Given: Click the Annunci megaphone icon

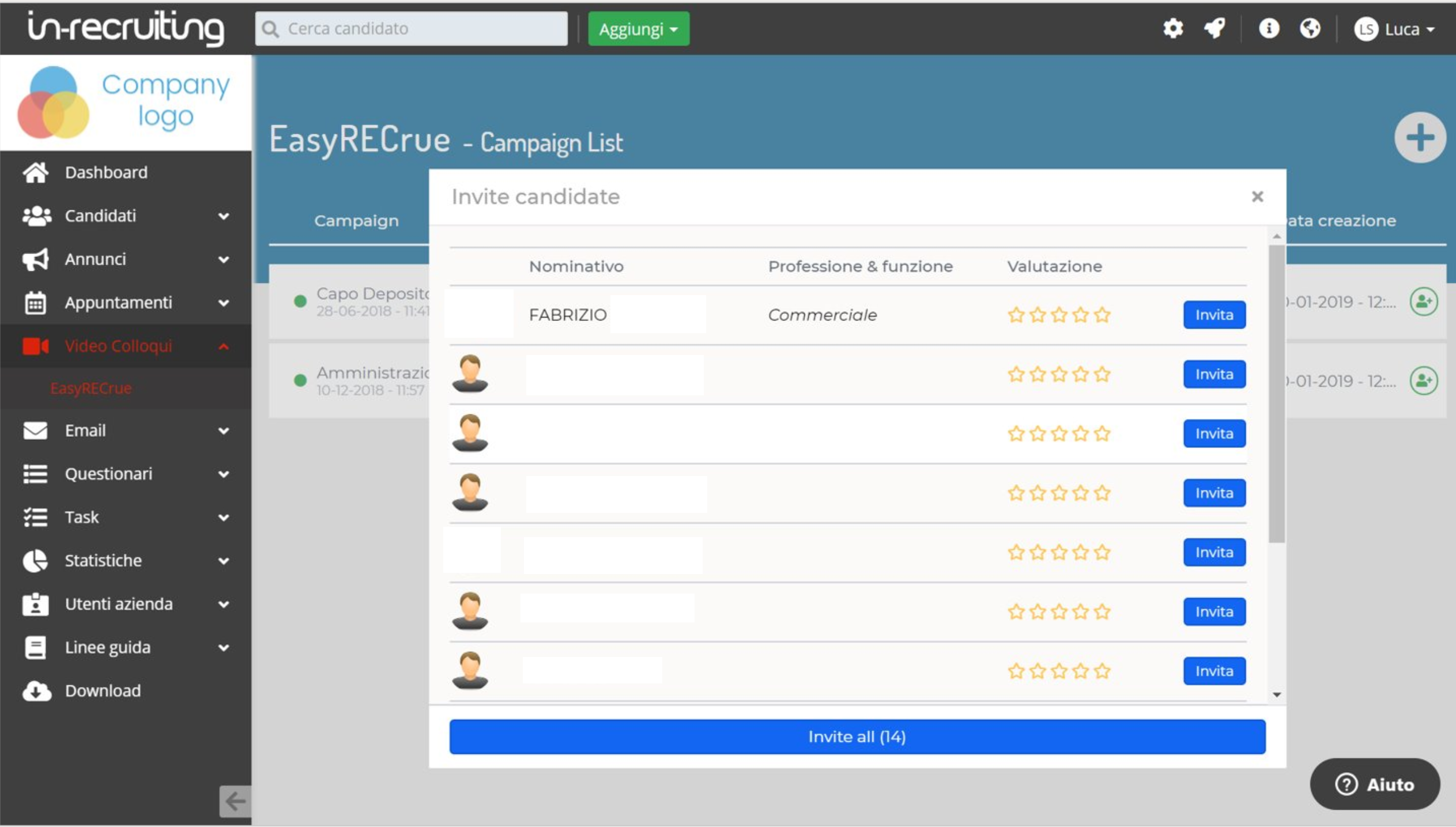Looking at the screenshot, I should pyautogui.click(x=36, y=259).
